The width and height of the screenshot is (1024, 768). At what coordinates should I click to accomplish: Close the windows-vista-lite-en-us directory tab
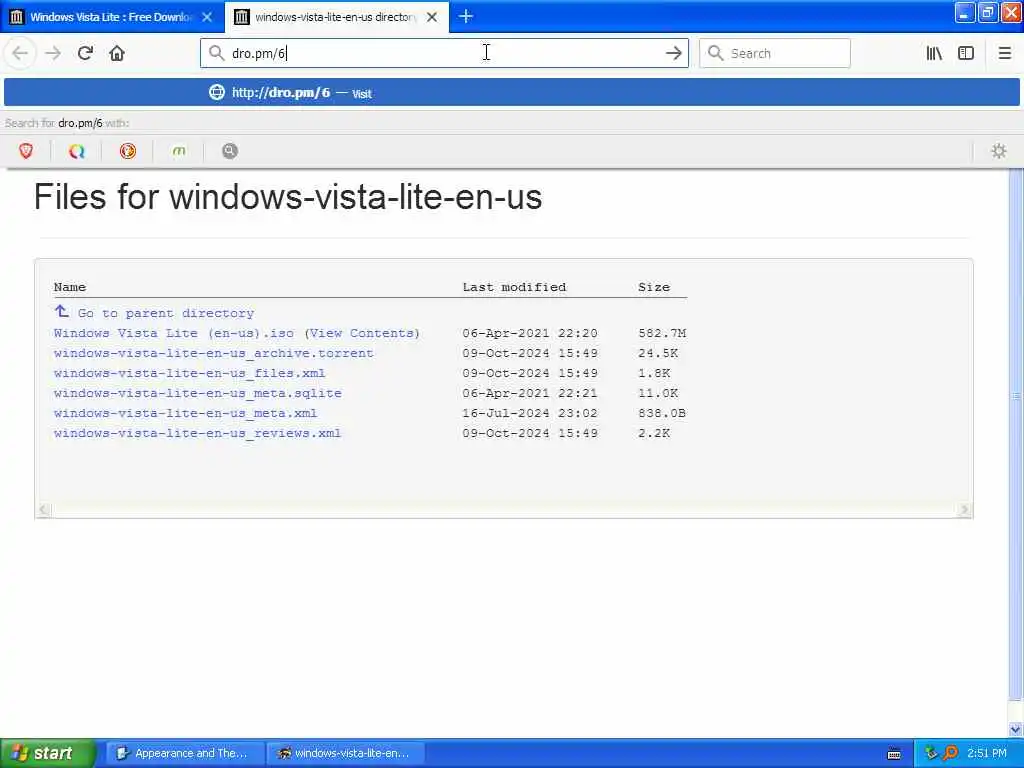tap(432, 17)
